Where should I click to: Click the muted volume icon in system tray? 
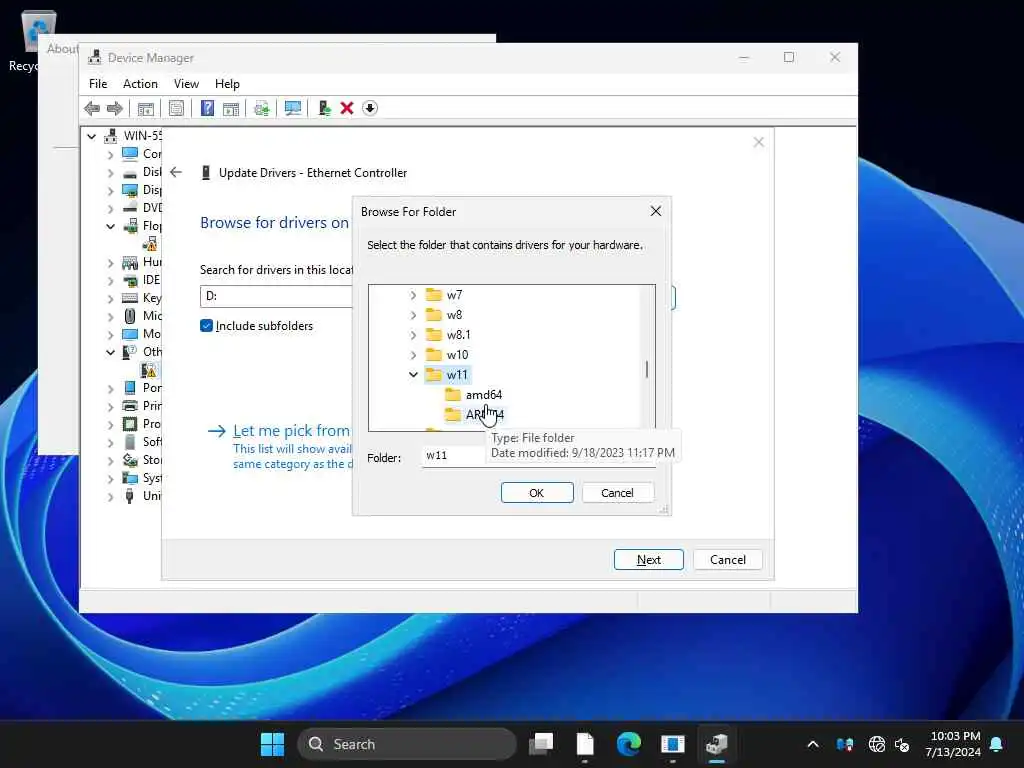(902, 744)
